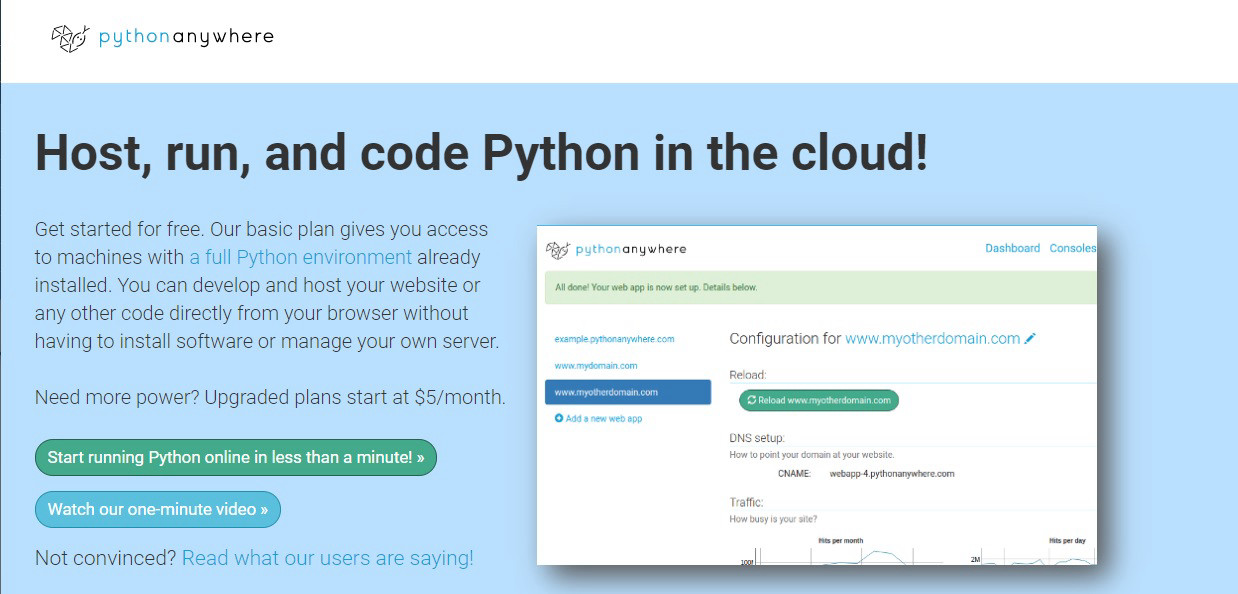The width and height of the screenshot is (1238, 594).
Task: Click the 'Hits per day' chart
Action: pyautogui.click(x=1035, y=552)
